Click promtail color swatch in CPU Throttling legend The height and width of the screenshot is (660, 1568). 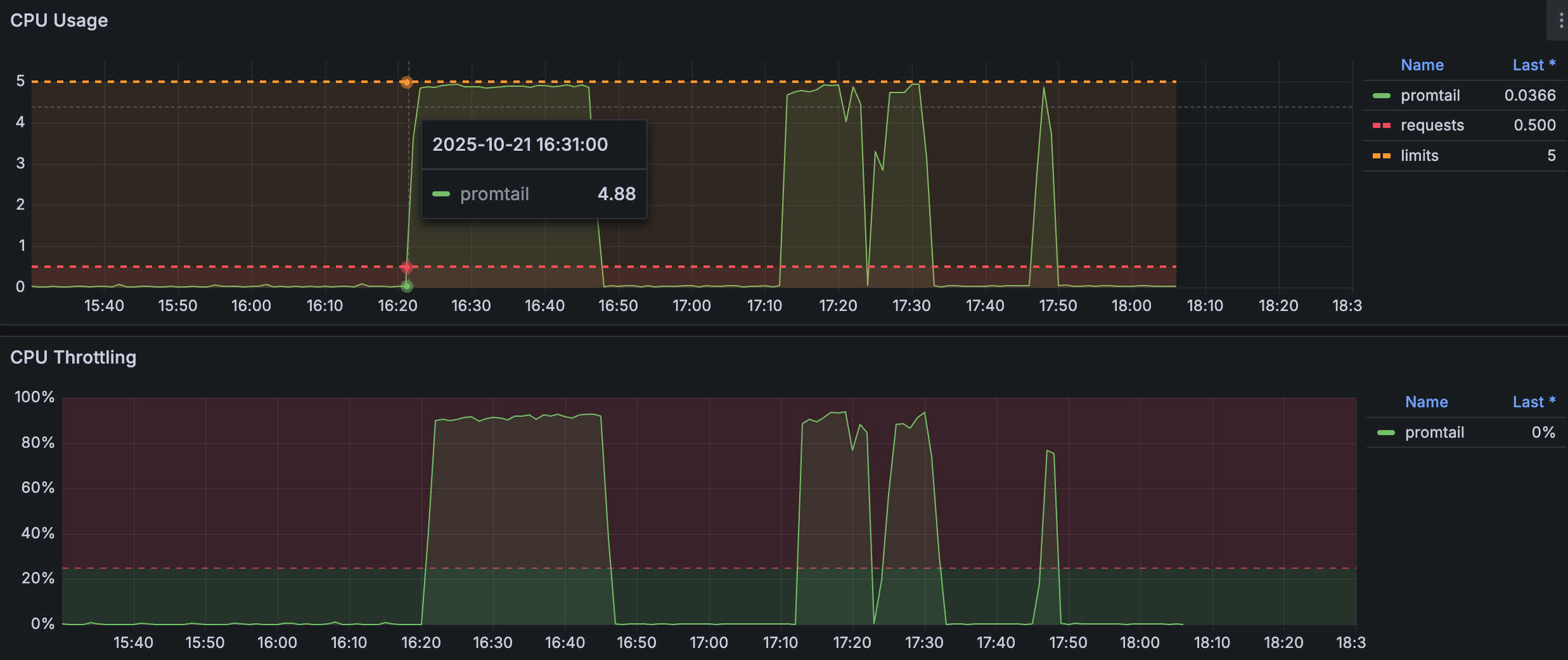(1385, 433)
